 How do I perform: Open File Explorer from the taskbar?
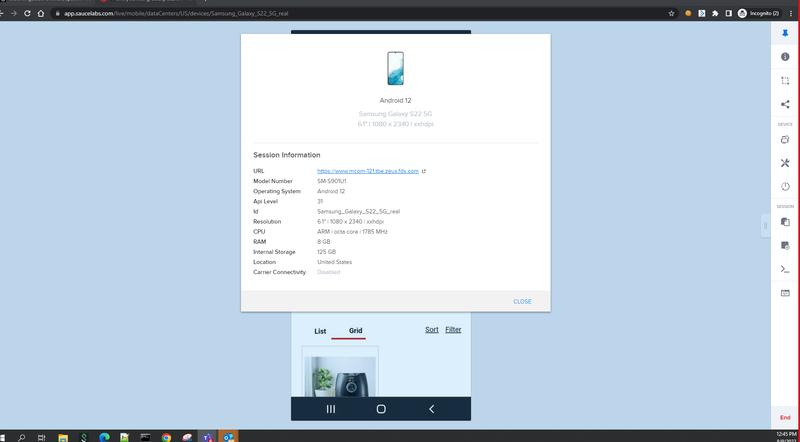(x=63, y=437)
